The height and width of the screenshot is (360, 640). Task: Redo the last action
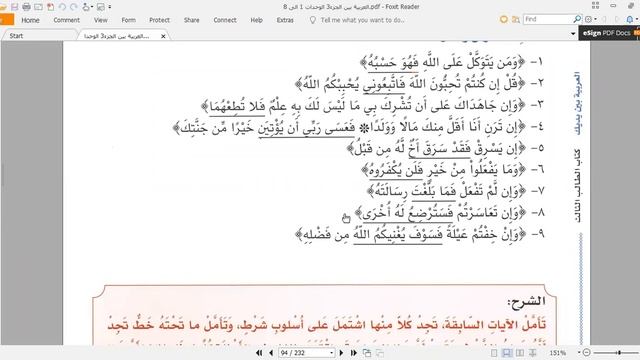point(74,7)
